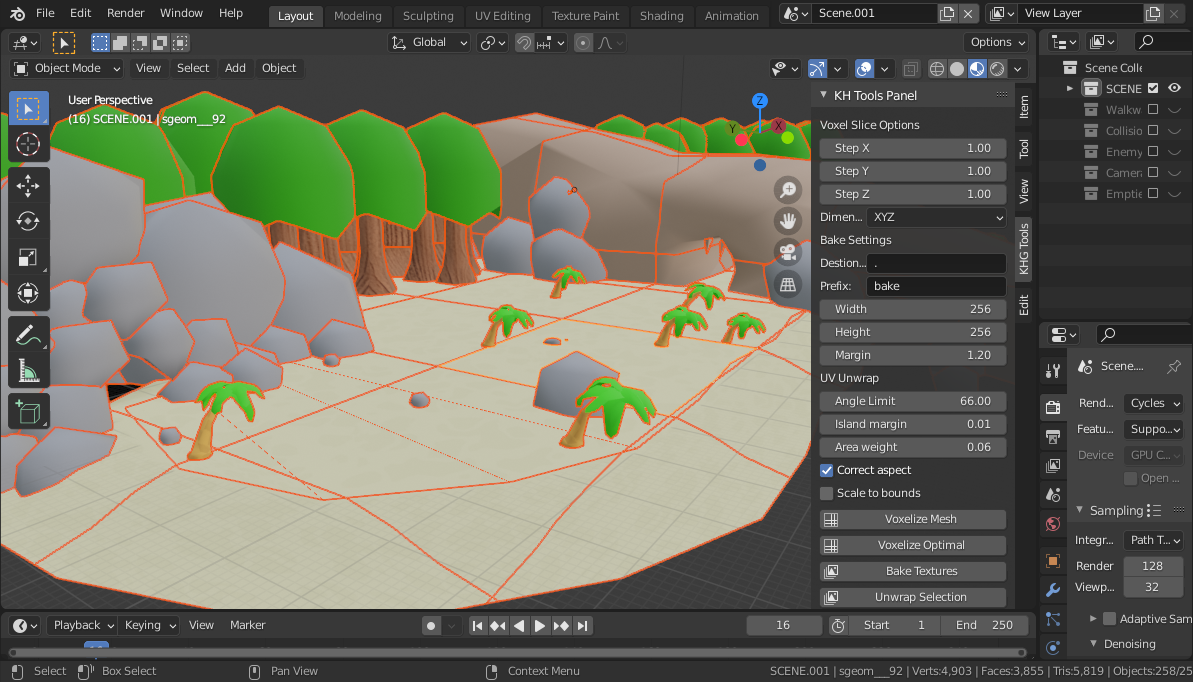Image resolution: width=1193 pixels, height=682 pixels.
Task: Open Global transform orientation dropdown
Action: click(x=430, y=43)
